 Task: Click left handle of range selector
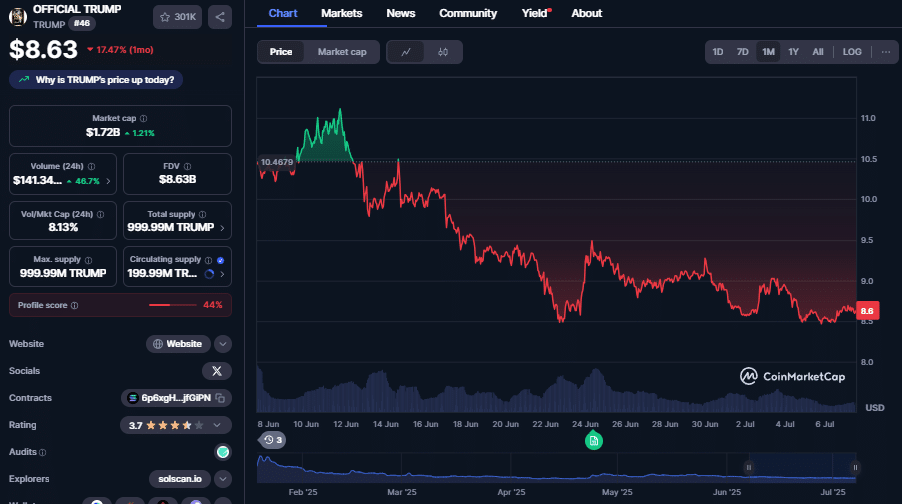tap(748, 467)
